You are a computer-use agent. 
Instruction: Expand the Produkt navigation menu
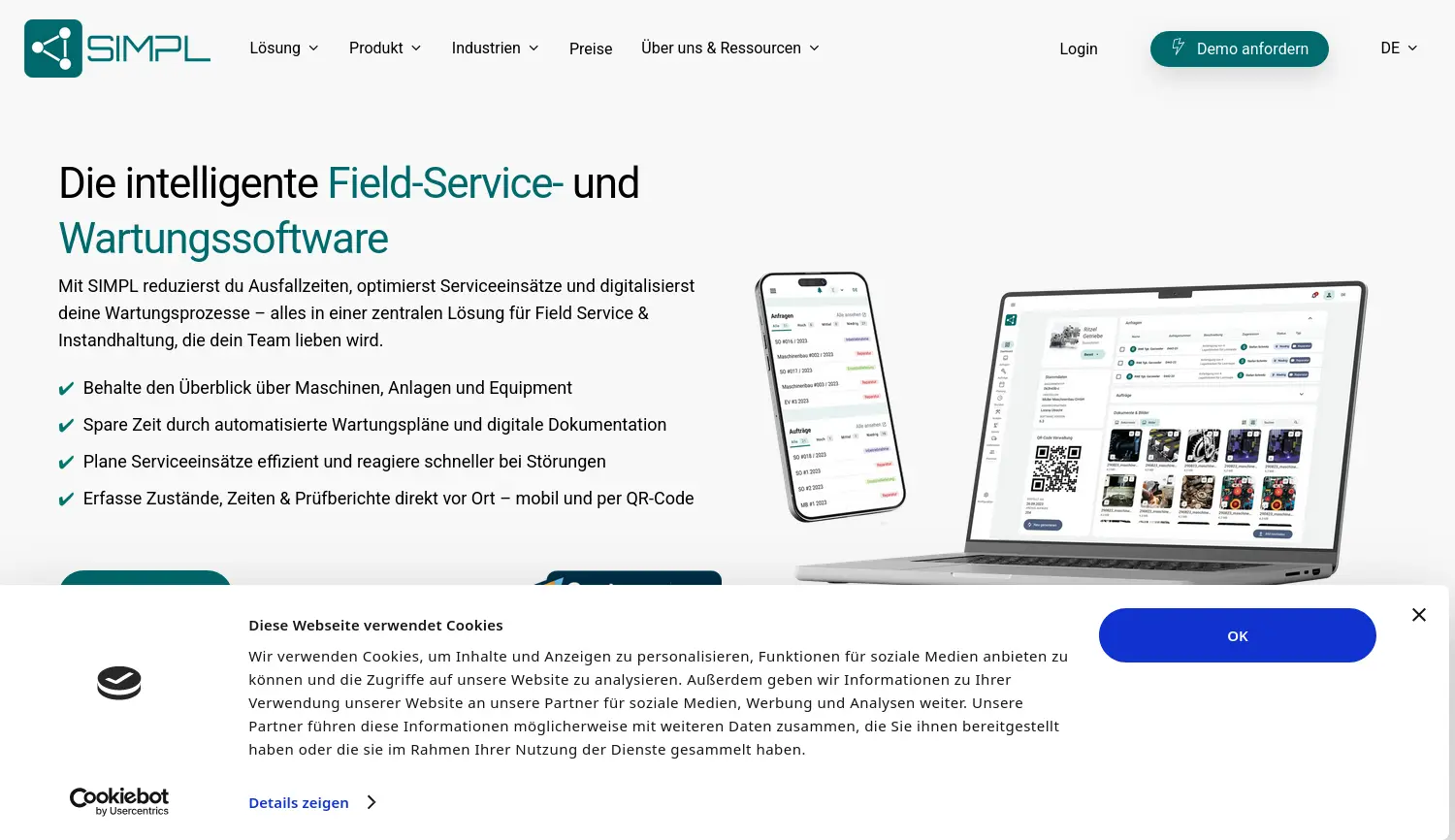coord(385,48)
